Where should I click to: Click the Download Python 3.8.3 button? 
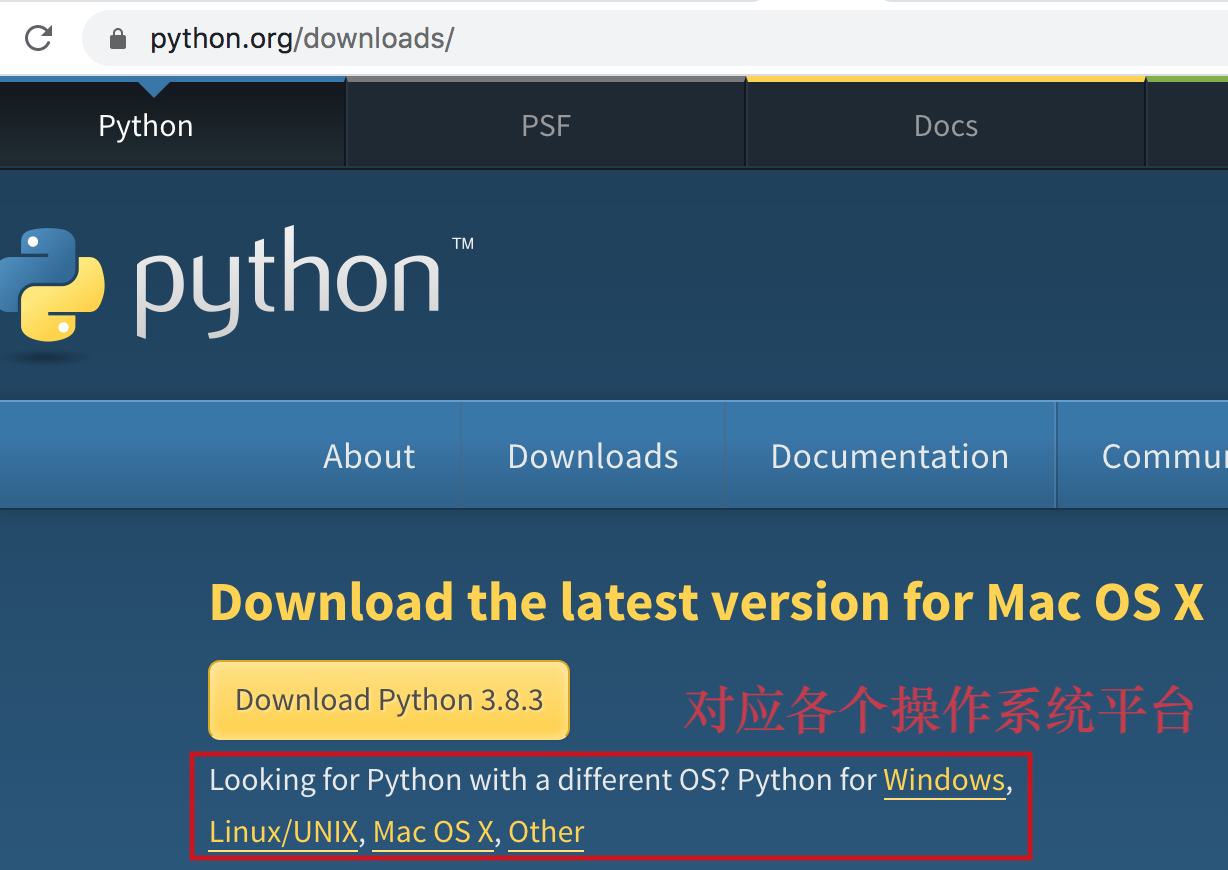tap(388, 699)
